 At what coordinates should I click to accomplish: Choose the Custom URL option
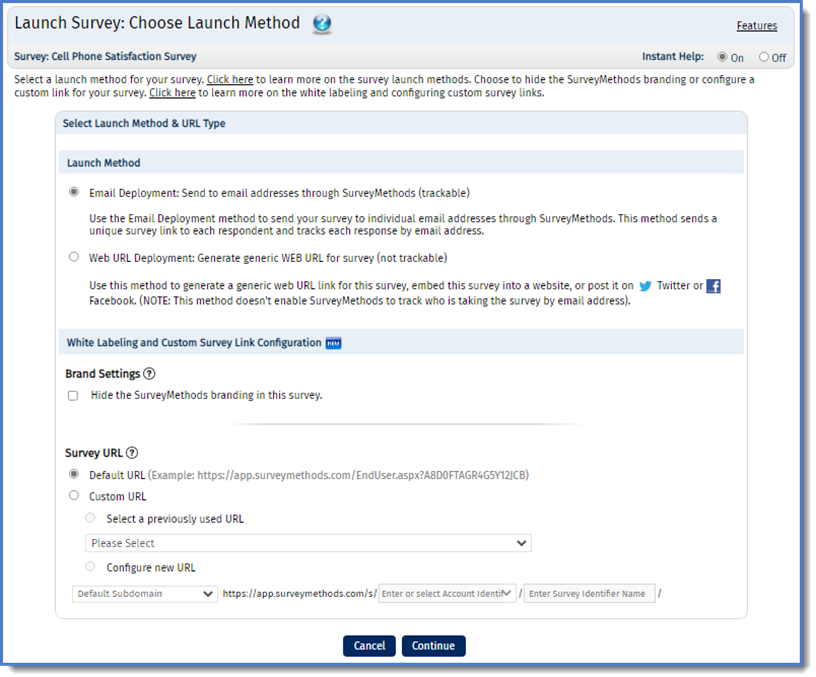[x=74, y=495]
